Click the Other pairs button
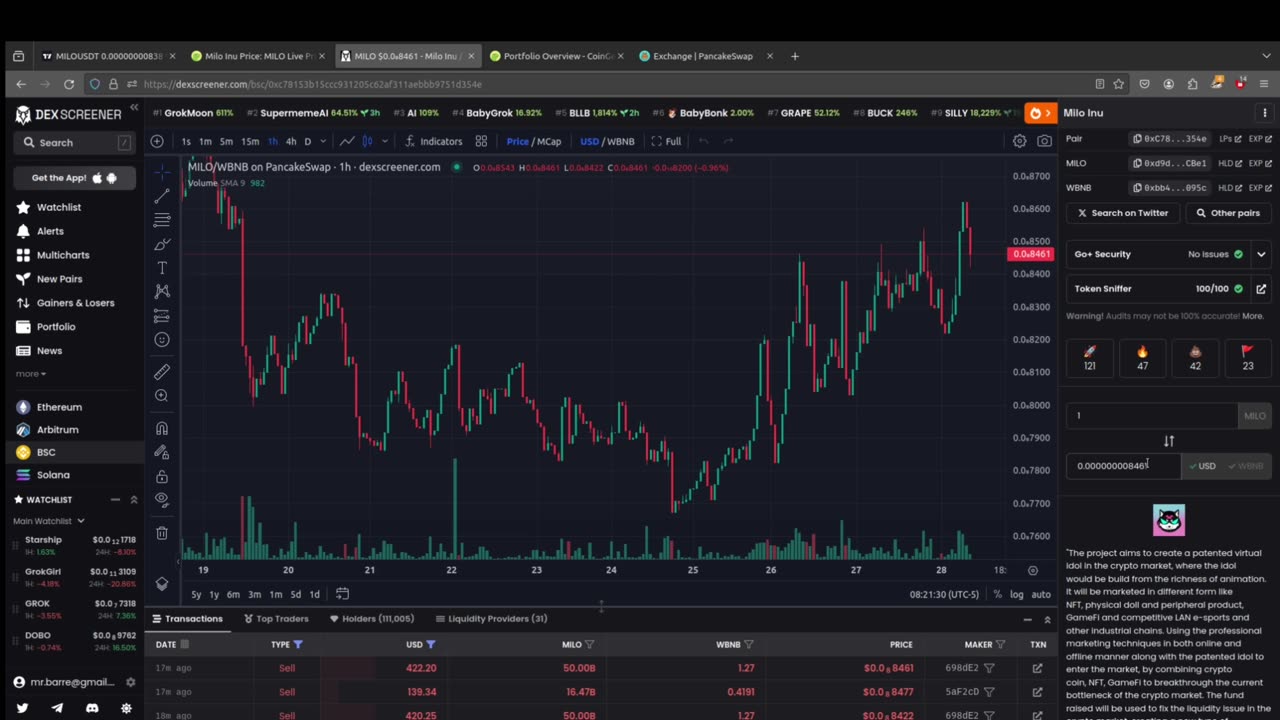 [1229, 213]
